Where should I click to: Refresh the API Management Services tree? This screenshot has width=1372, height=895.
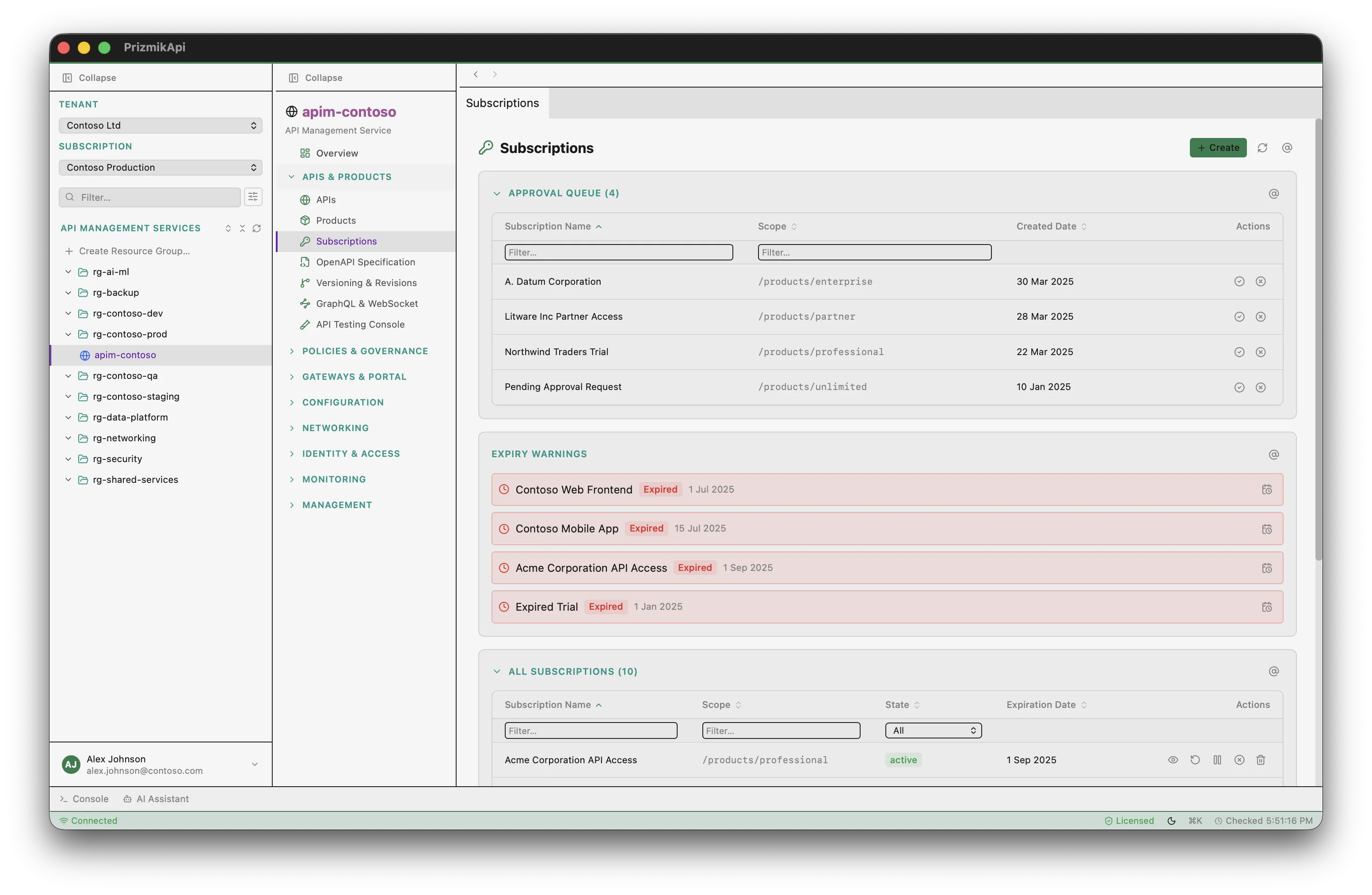coord(257,228)
